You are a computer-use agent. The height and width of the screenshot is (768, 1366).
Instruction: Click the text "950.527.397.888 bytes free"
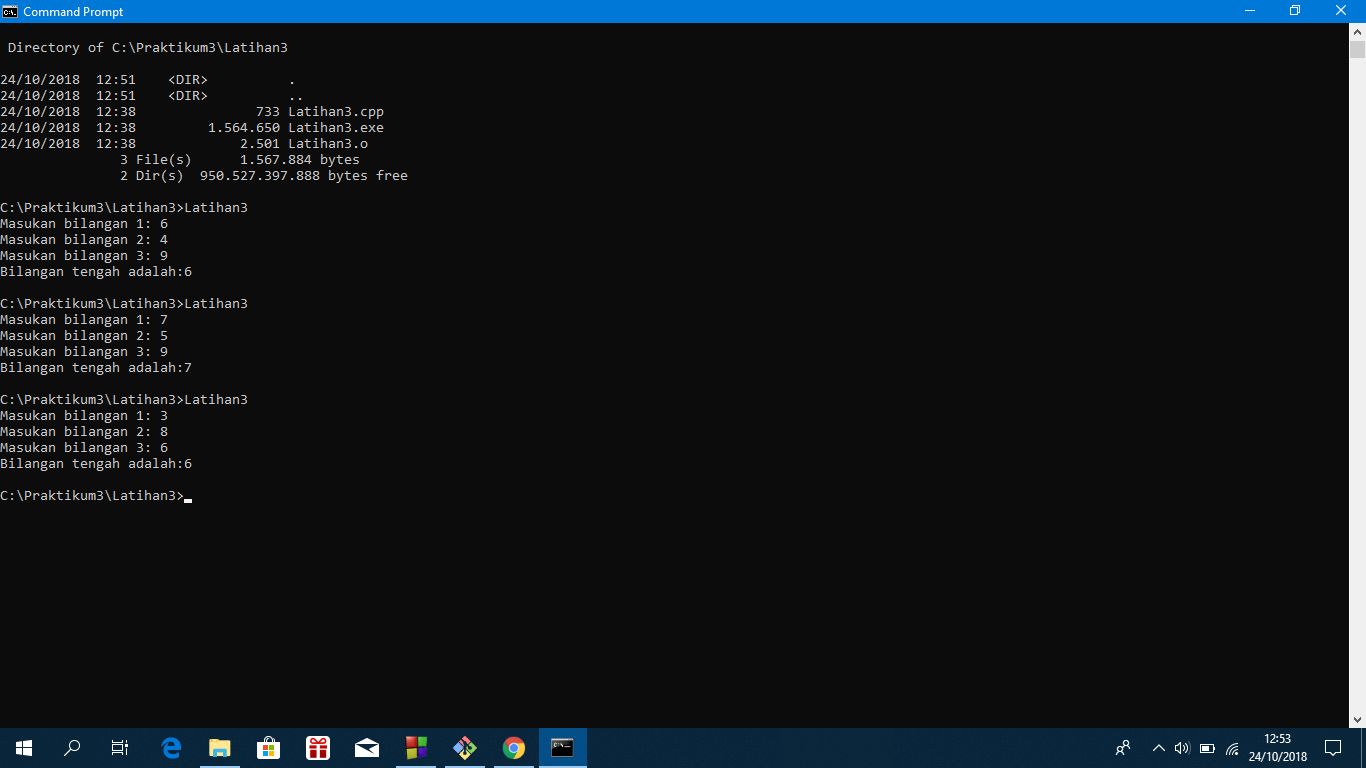[304, 176]
